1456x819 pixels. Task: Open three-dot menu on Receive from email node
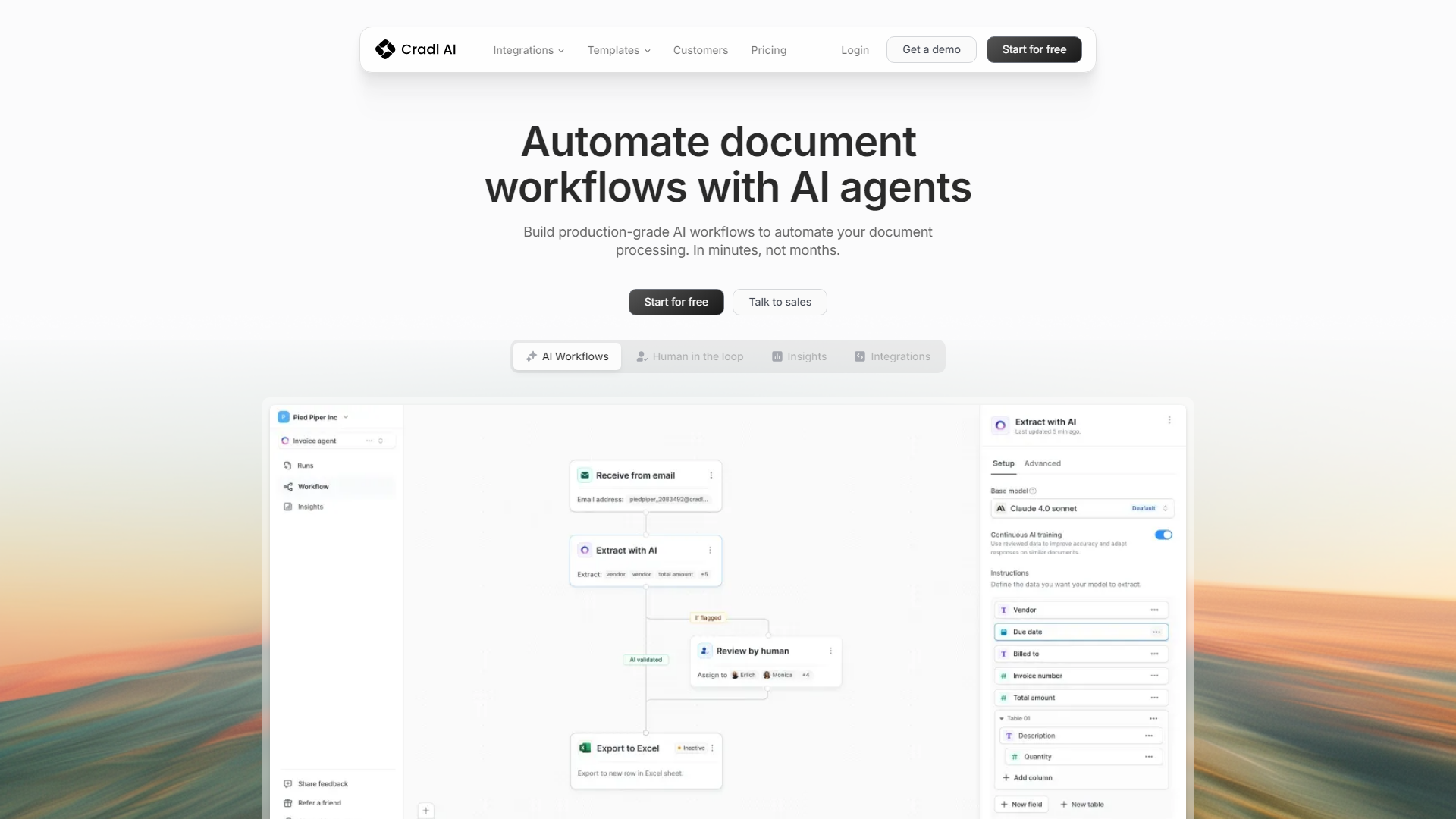pyautogui.click(x=711, y=475)
